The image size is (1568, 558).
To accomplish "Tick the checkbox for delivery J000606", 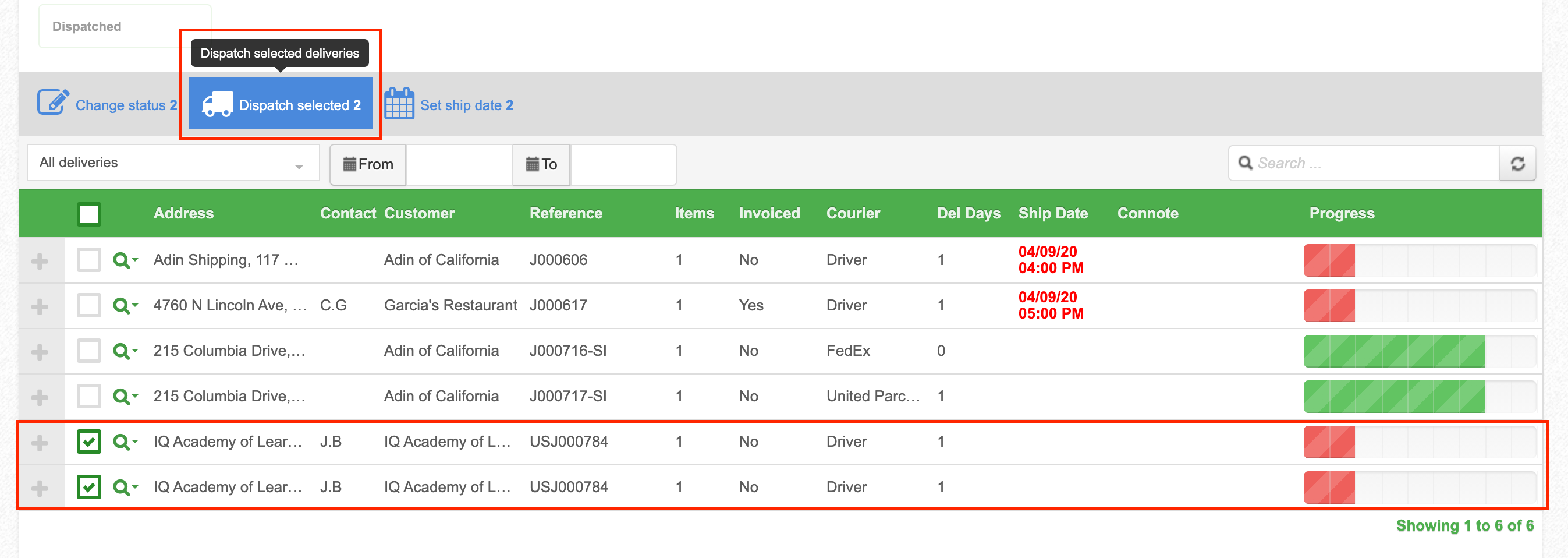I will [x=89, y=260].
